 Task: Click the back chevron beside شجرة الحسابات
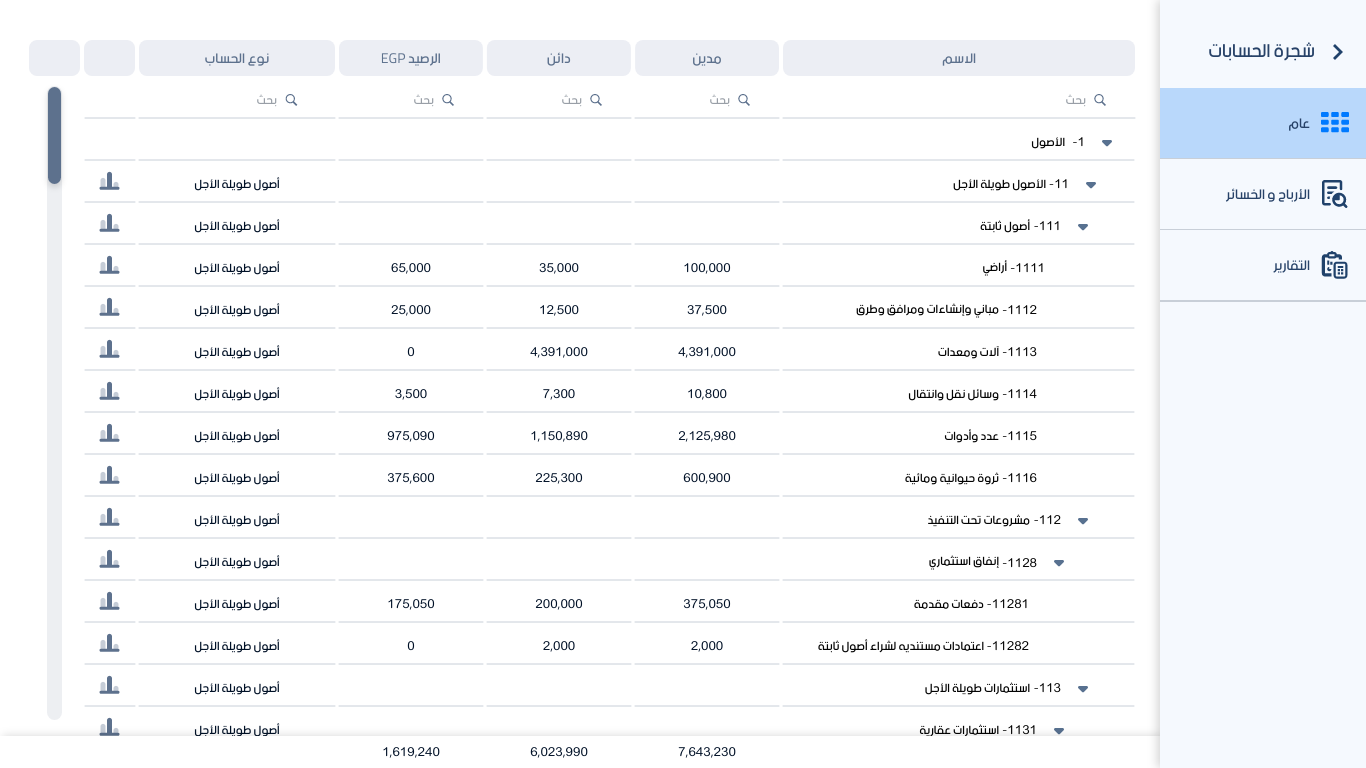[1338, 52]
